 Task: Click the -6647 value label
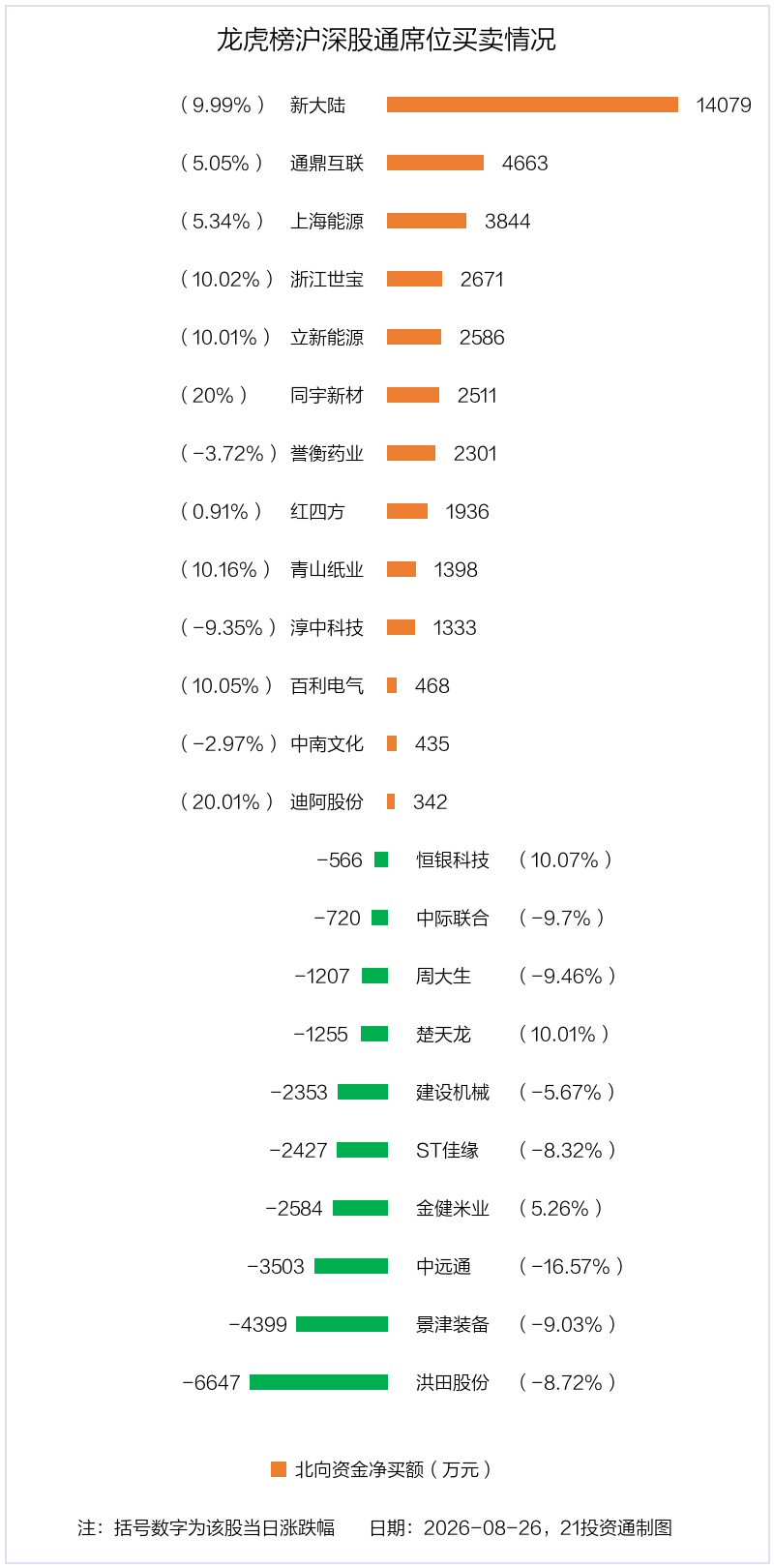tap(211, 1382)
